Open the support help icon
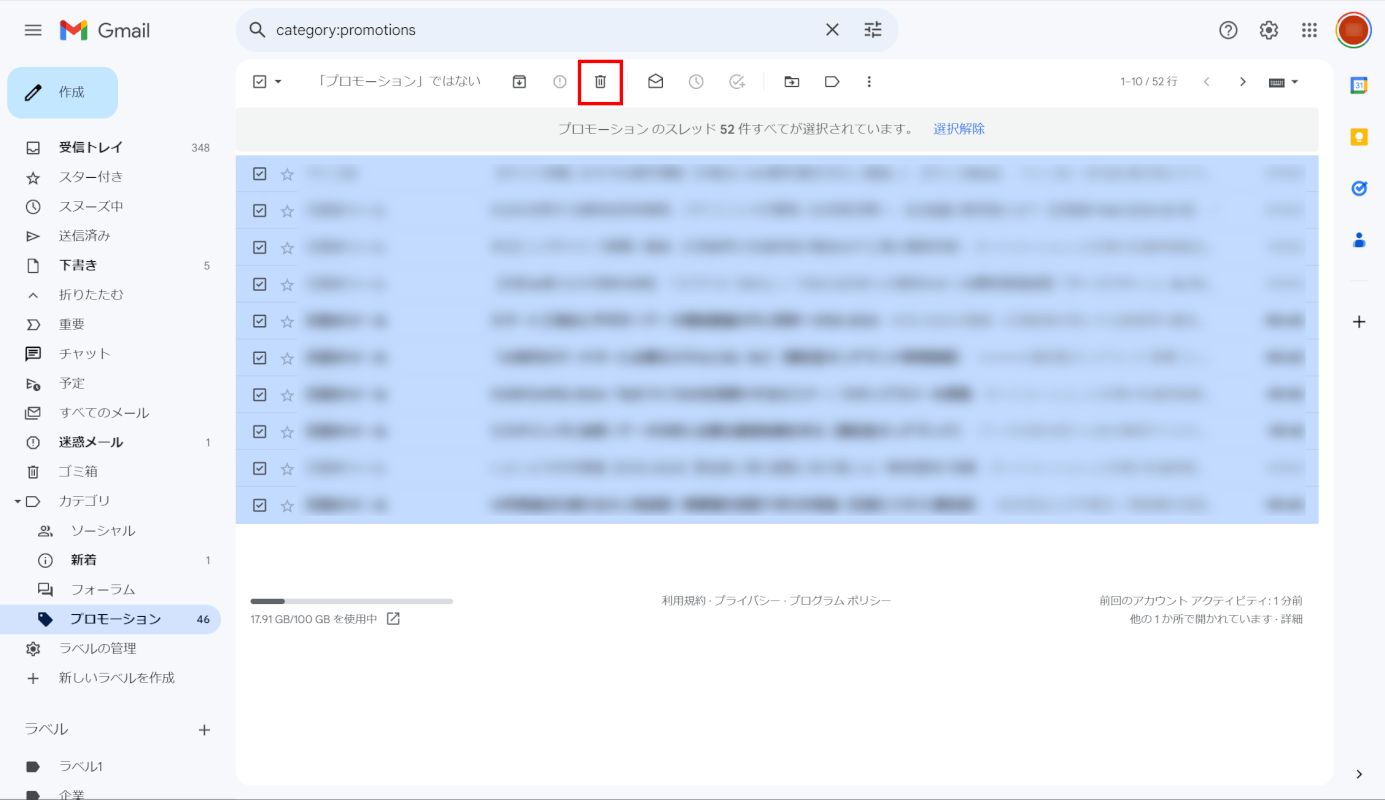 [x=1228, y=30]
